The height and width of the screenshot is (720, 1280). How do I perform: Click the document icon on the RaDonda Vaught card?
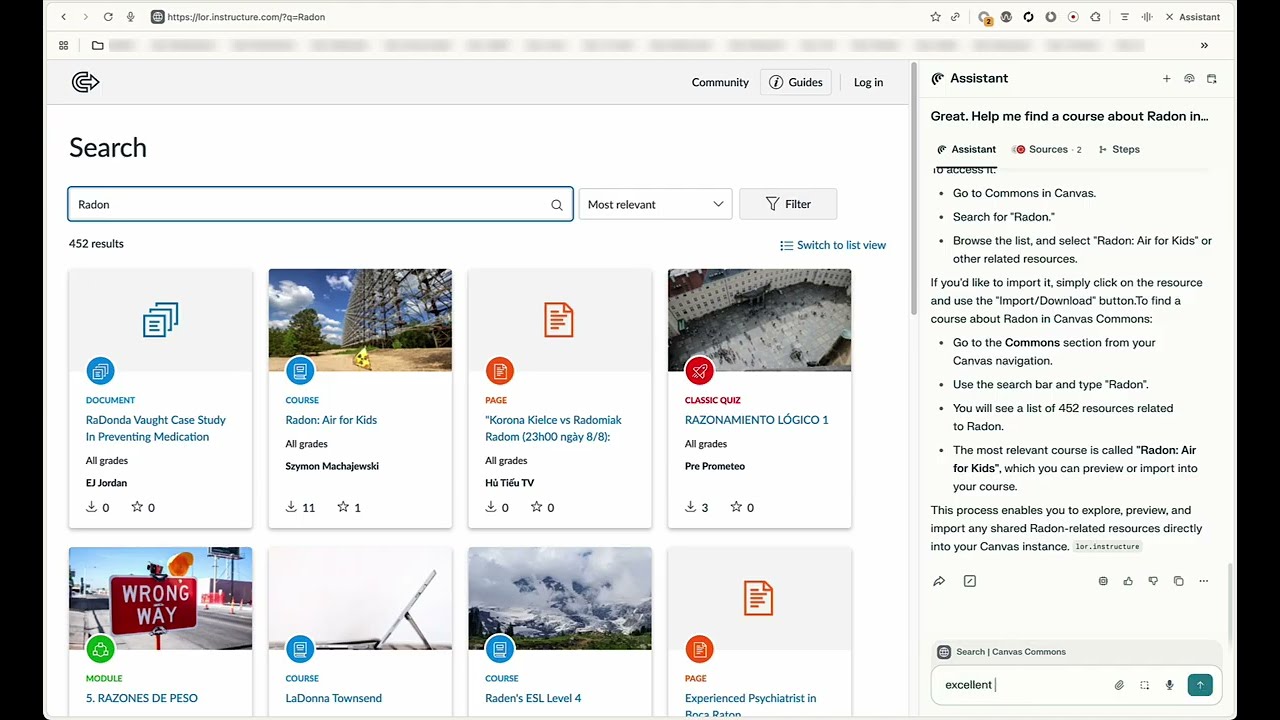[160, 320]
